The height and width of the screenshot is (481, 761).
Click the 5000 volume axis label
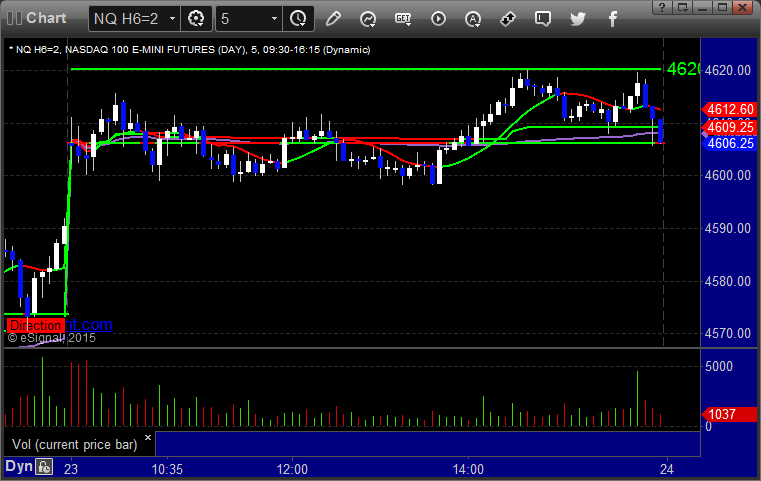719,366
